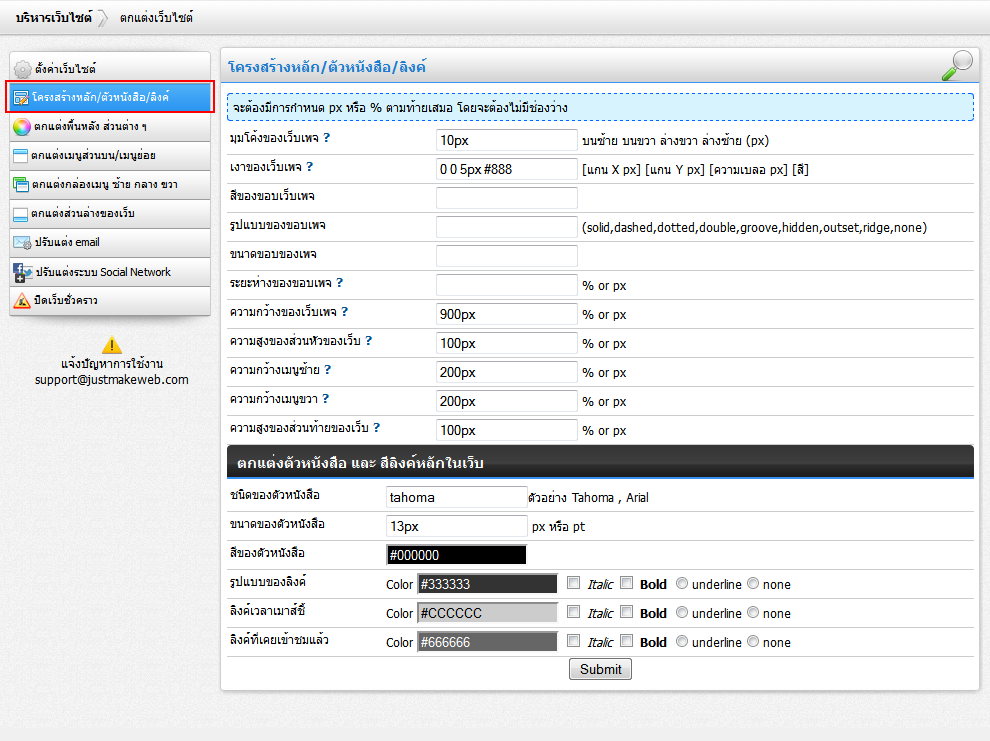
Task: Click the empty รูปแบบของขอบเพจ field
Action: [506, 227]
